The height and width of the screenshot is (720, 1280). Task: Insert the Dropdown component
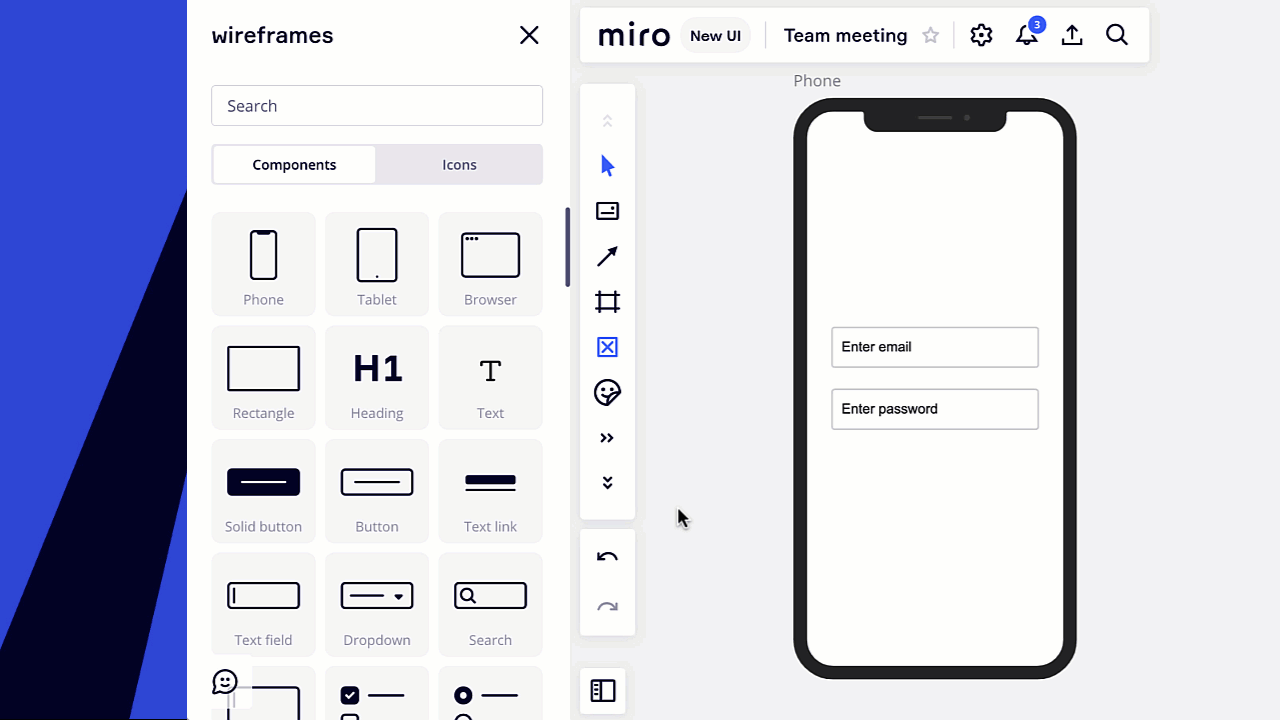[377, 605]
